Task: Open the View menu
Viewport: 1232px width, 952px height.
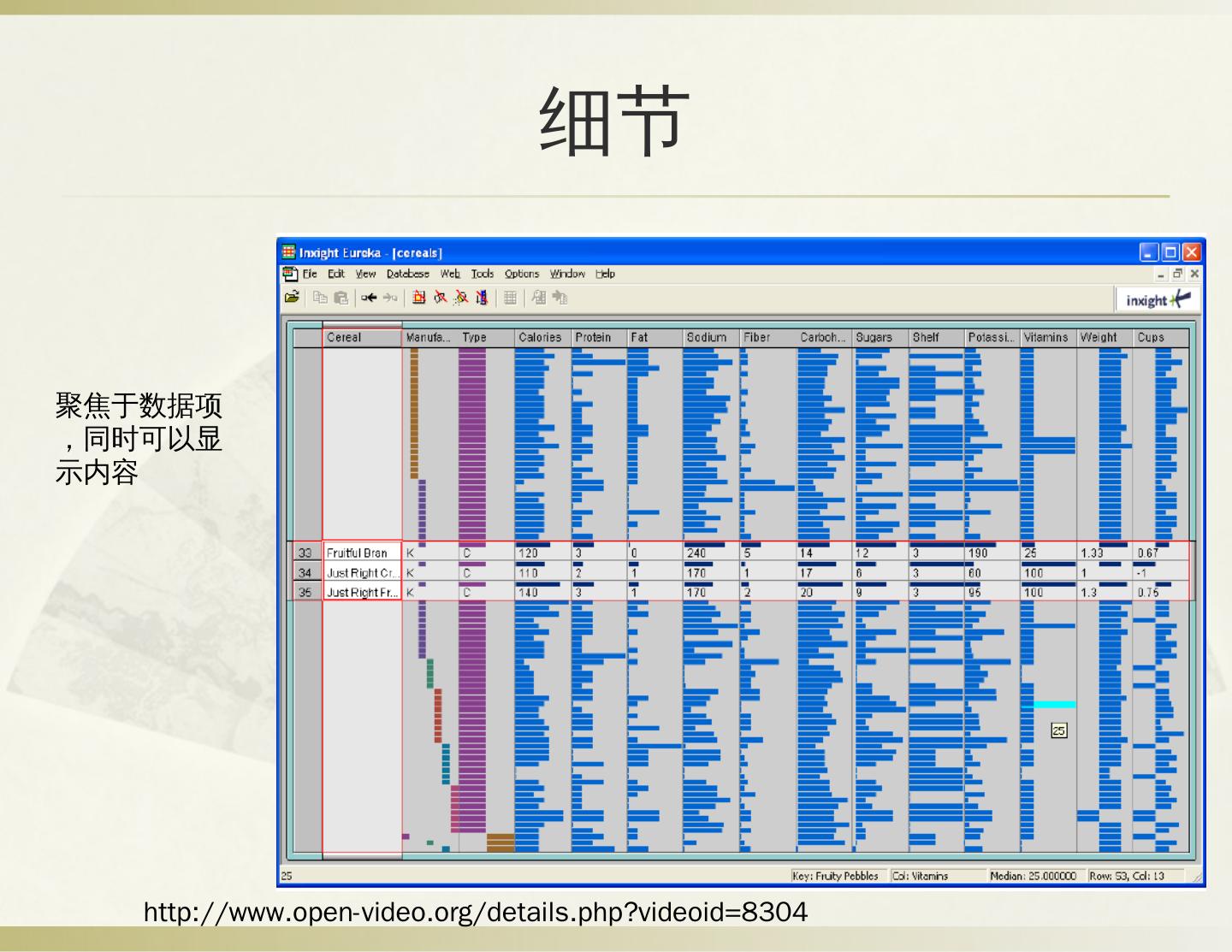Action: click(366, 274)
